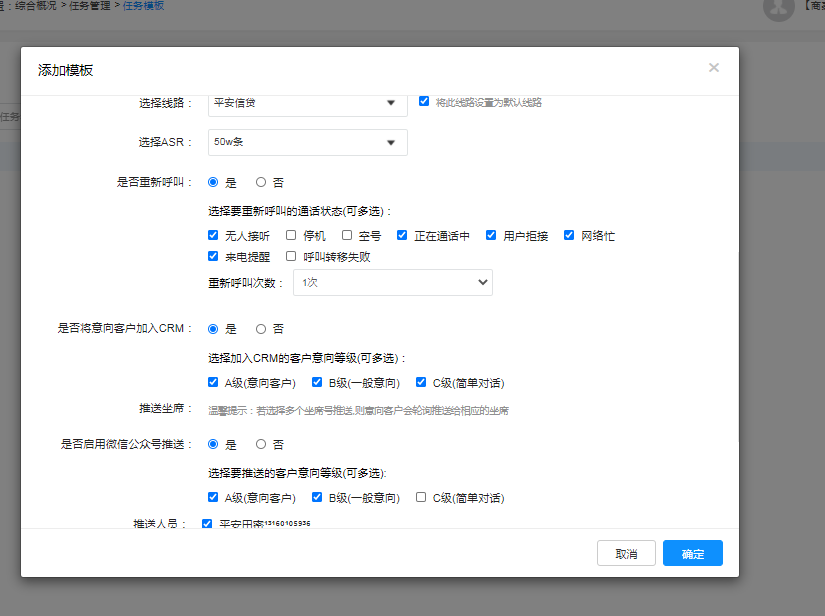Expand the 重新呼叫次数 dropdown showing 1次

click(x=393, y=282)
